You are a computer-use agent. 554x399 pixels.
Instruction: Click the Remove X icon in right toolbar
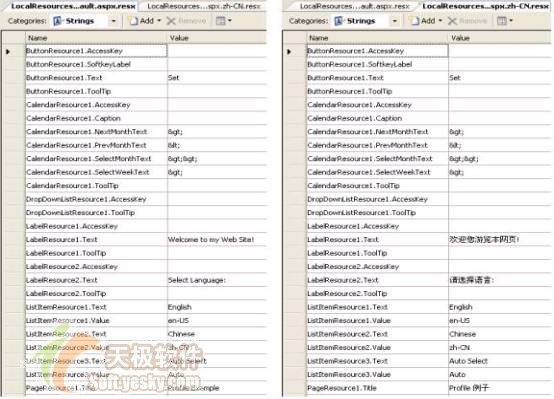coord(452,21)
